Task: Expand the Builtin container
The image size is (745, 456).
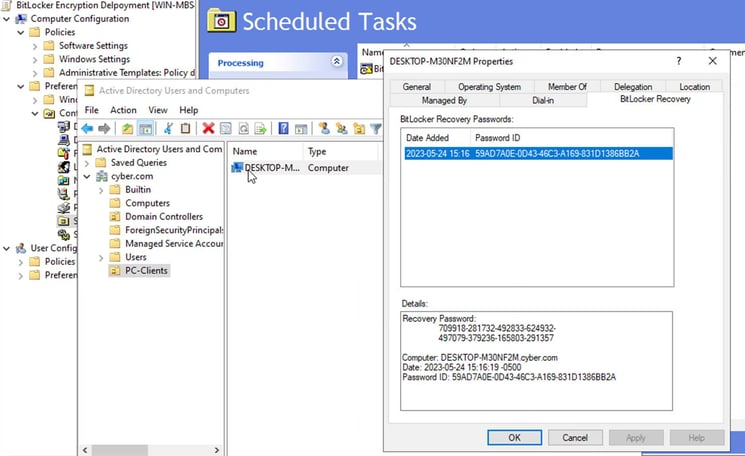Action: (x=101, y=190)
